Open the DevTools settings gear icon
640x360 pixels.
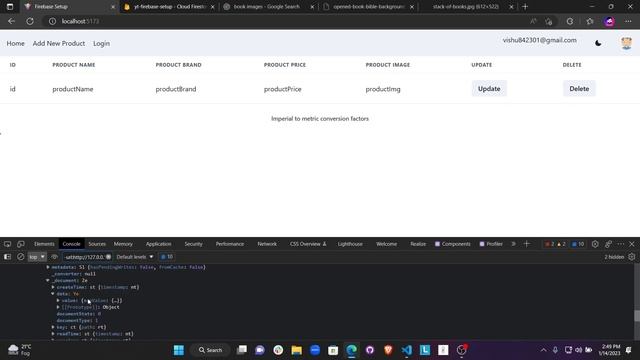(x=595, y=244)
